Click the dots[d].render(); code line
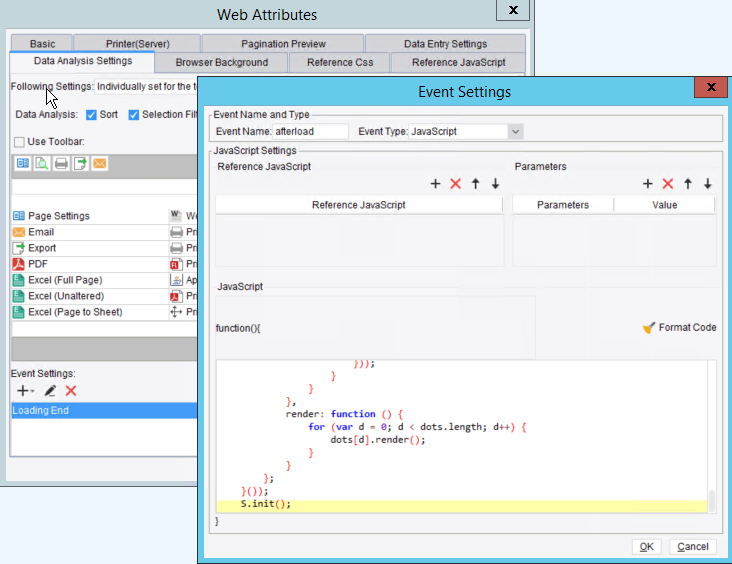Viewport: 732px width, 564px height. [378, 440]
